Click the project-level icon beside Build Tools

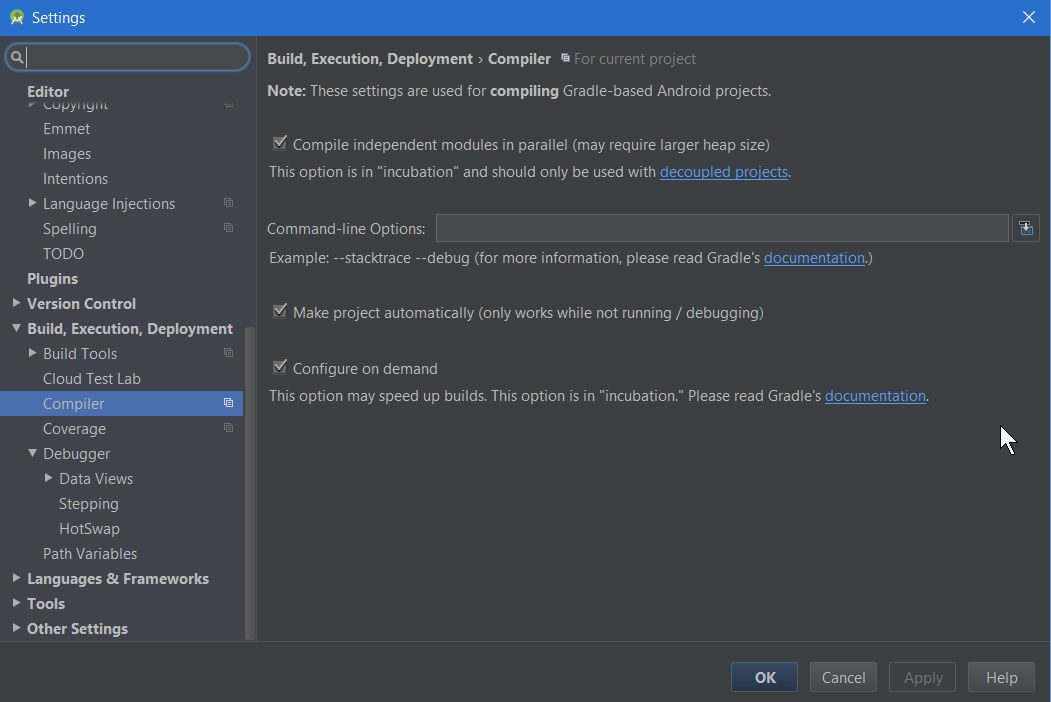pyautogui.click(x=229, y=353)
